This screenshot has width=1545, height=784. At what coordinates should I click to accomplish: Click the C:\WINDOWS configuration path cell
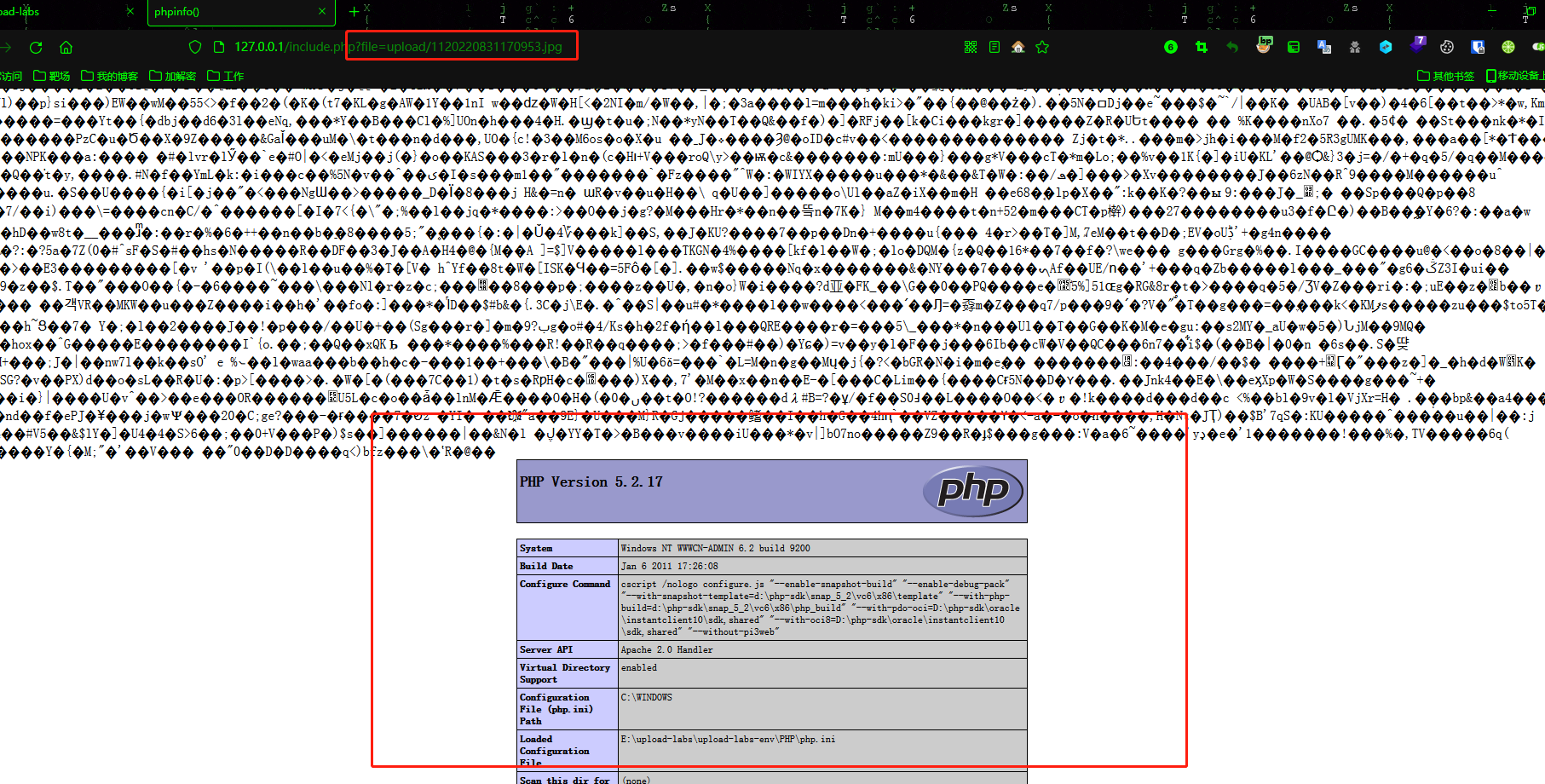click(822, 709)
